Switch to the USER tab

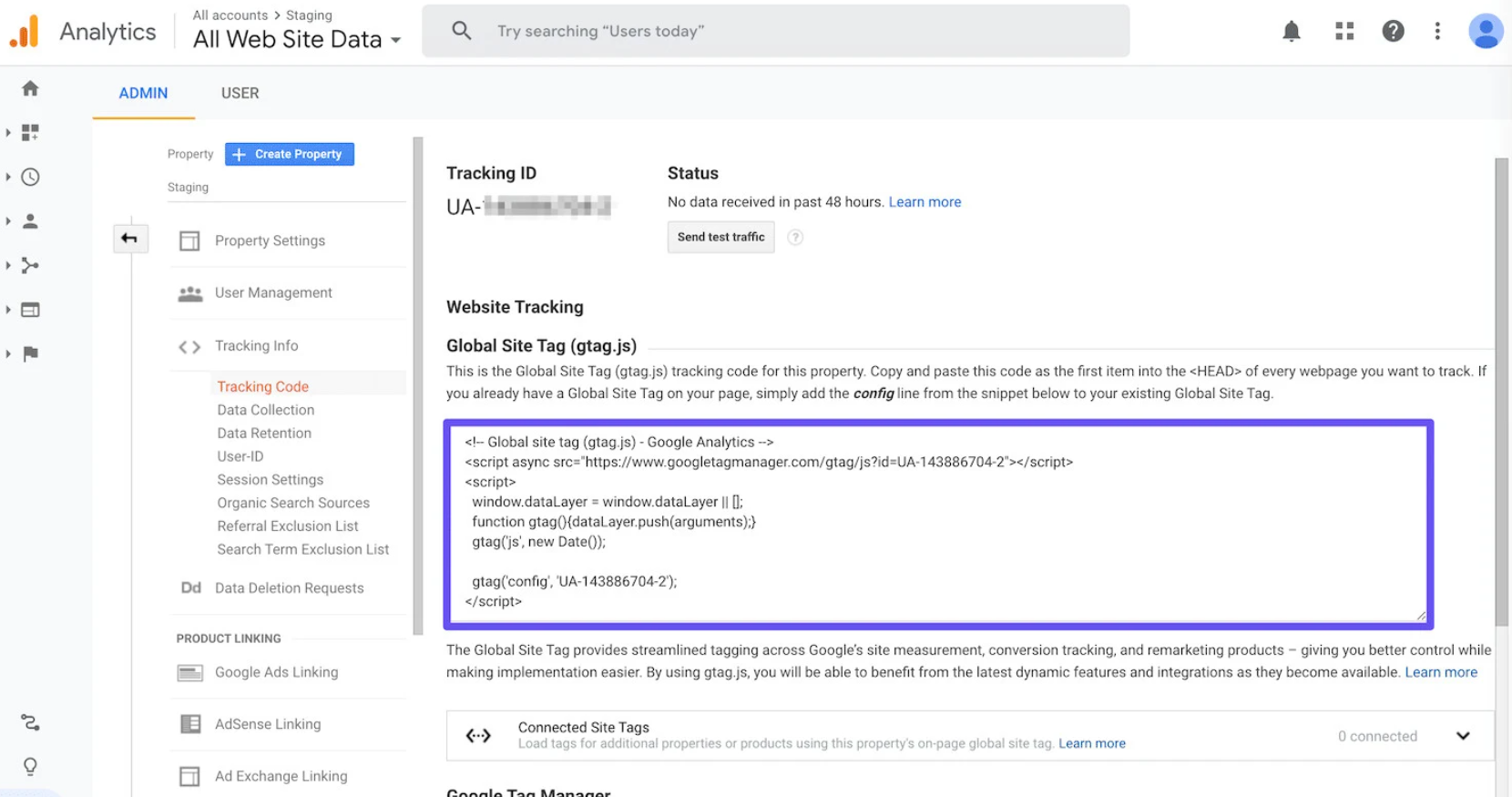pos(240,93)
